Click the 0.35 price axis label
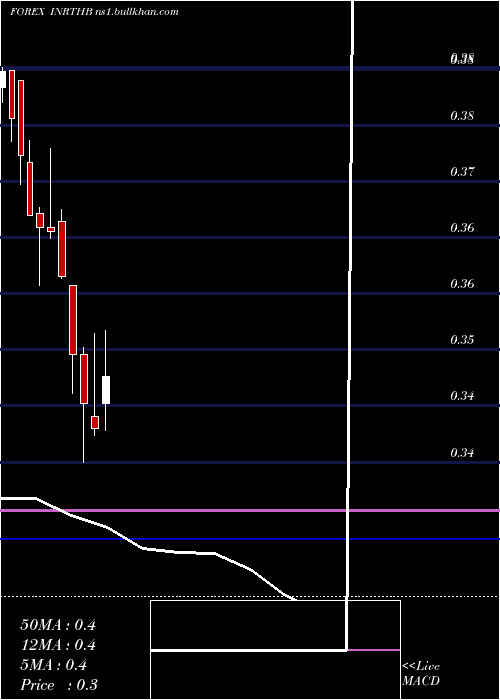The width and height of the screenshot is (500, 700). [x=462, y=340]
